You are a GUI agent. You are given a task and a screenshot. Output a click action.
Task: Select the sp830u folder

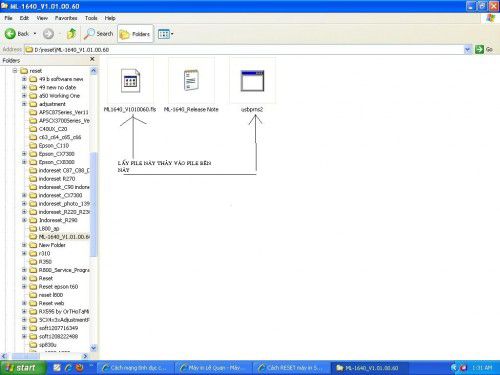coord(48,345)
